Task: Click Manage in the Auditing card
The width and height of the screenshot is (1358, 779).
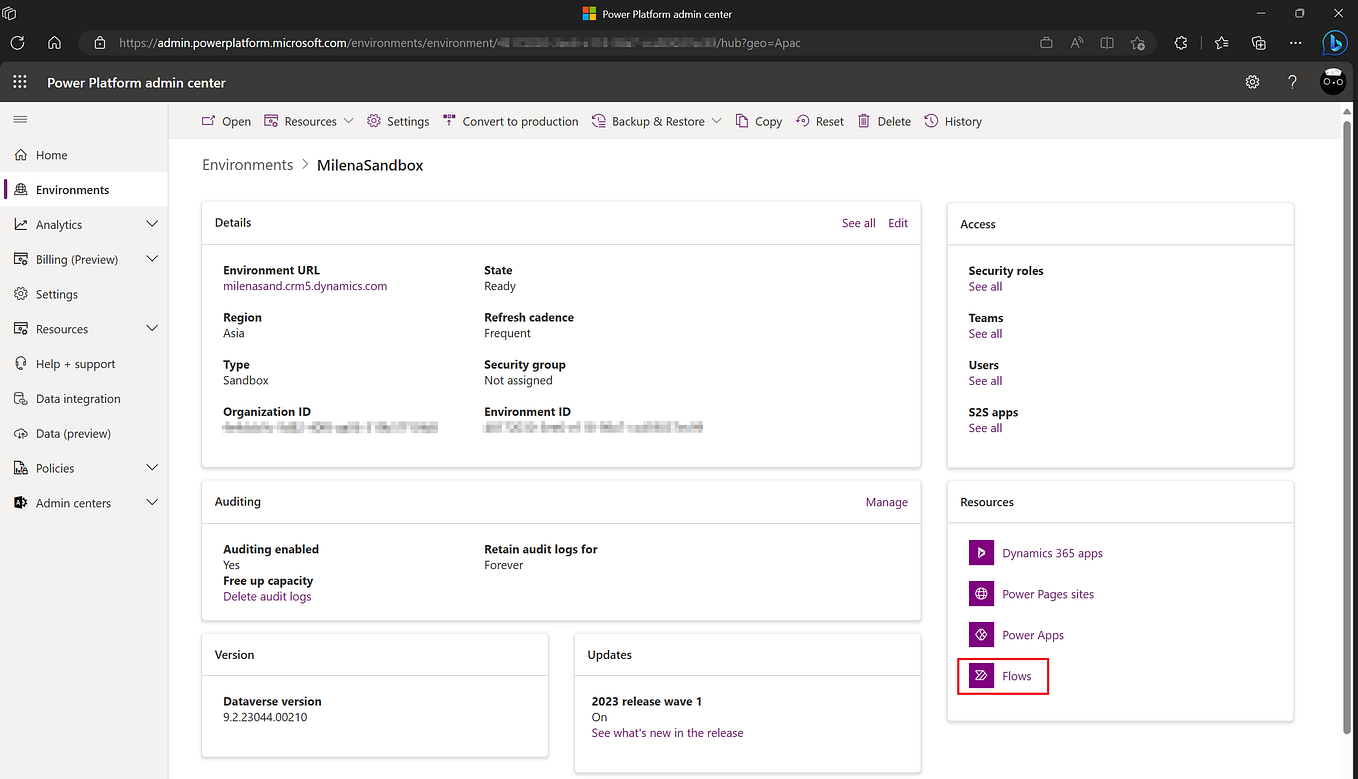Action: [x=887, y=502]
